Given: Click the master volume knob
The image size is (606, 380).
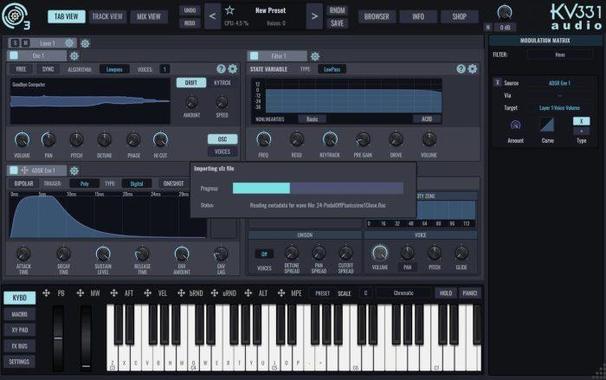Looking at the screenshot, I should 504,12.
